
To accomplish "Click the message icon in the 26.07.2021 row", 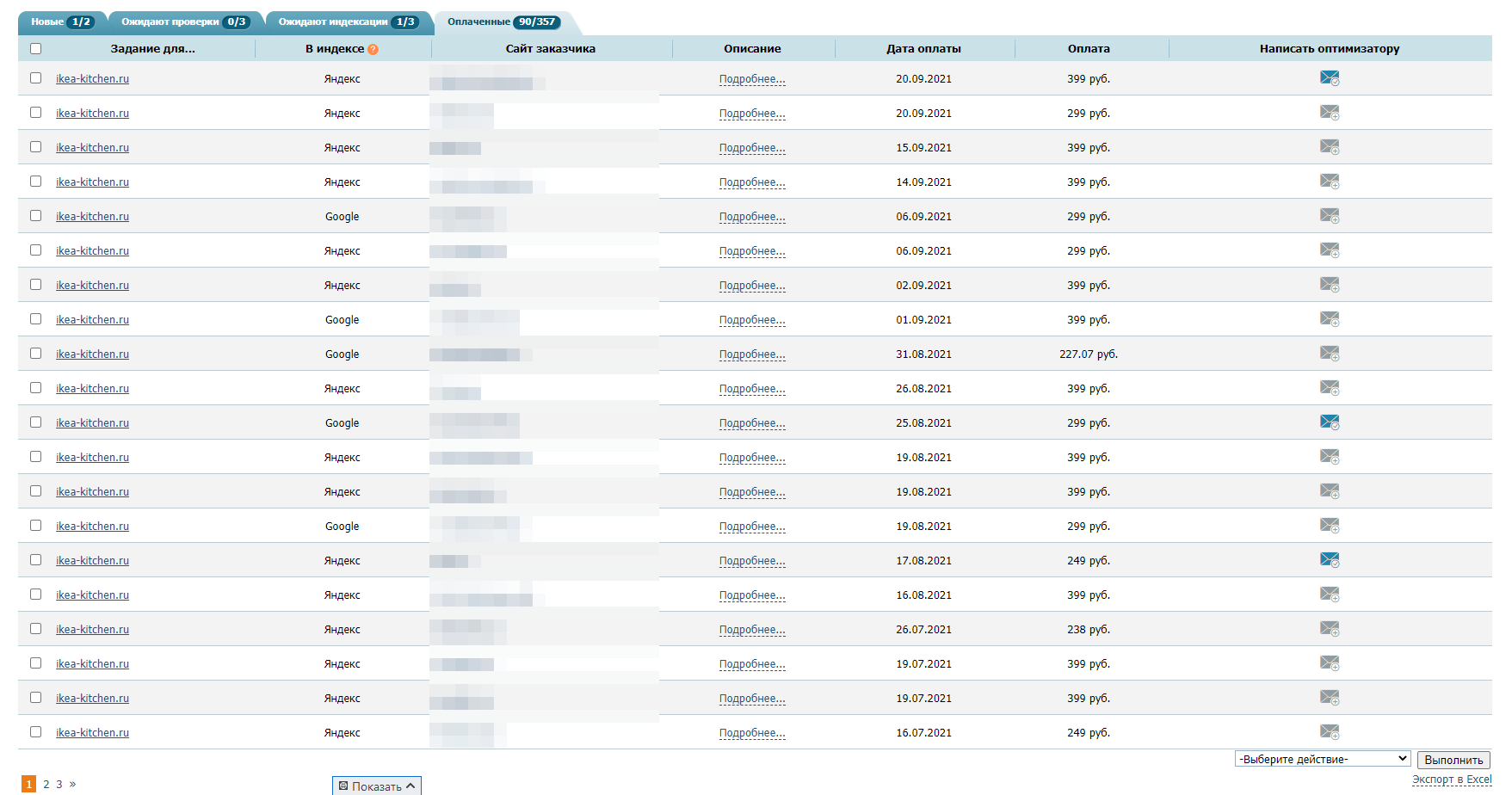I will click(x=1329, y=629).
